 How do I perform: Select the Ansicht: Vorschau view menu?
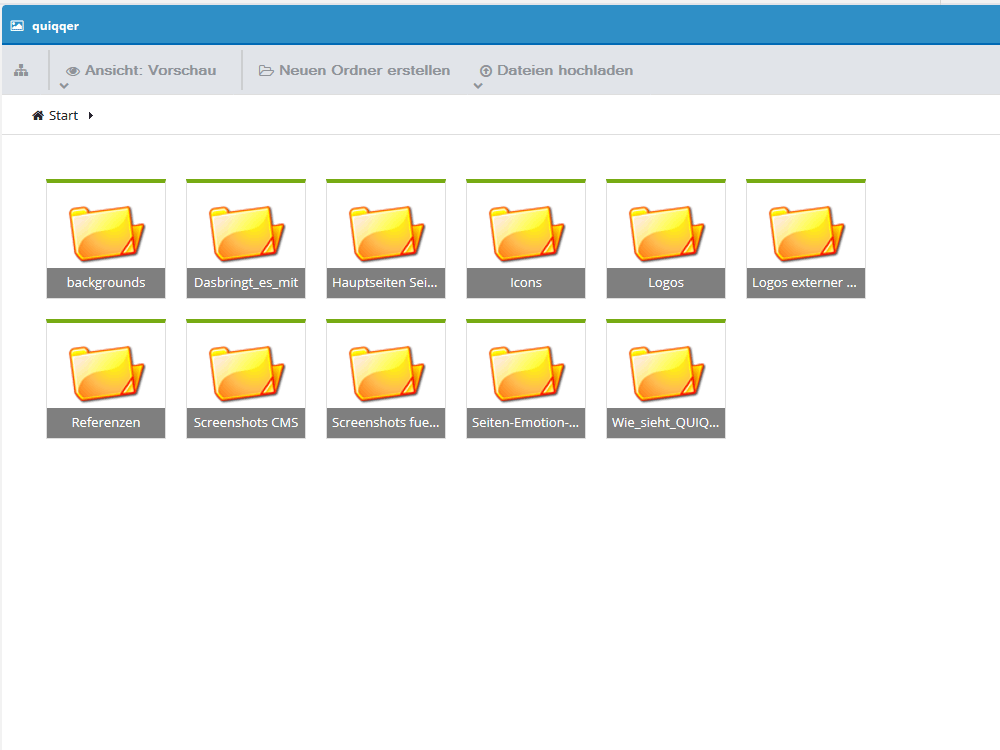(x=141, y=70)
